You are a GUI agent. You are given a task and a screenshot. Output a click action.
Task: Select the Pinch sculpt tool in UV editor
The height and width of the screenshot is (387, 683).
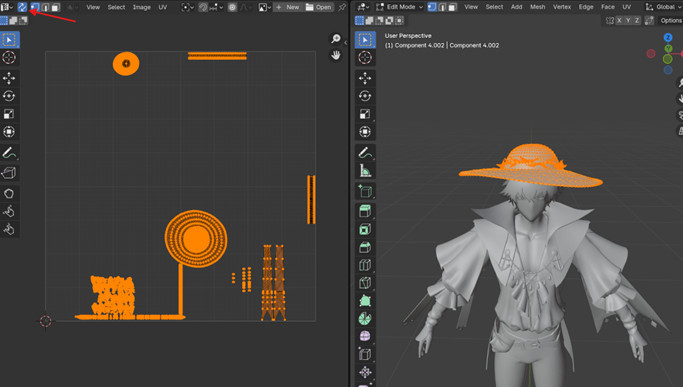point(9,229)
